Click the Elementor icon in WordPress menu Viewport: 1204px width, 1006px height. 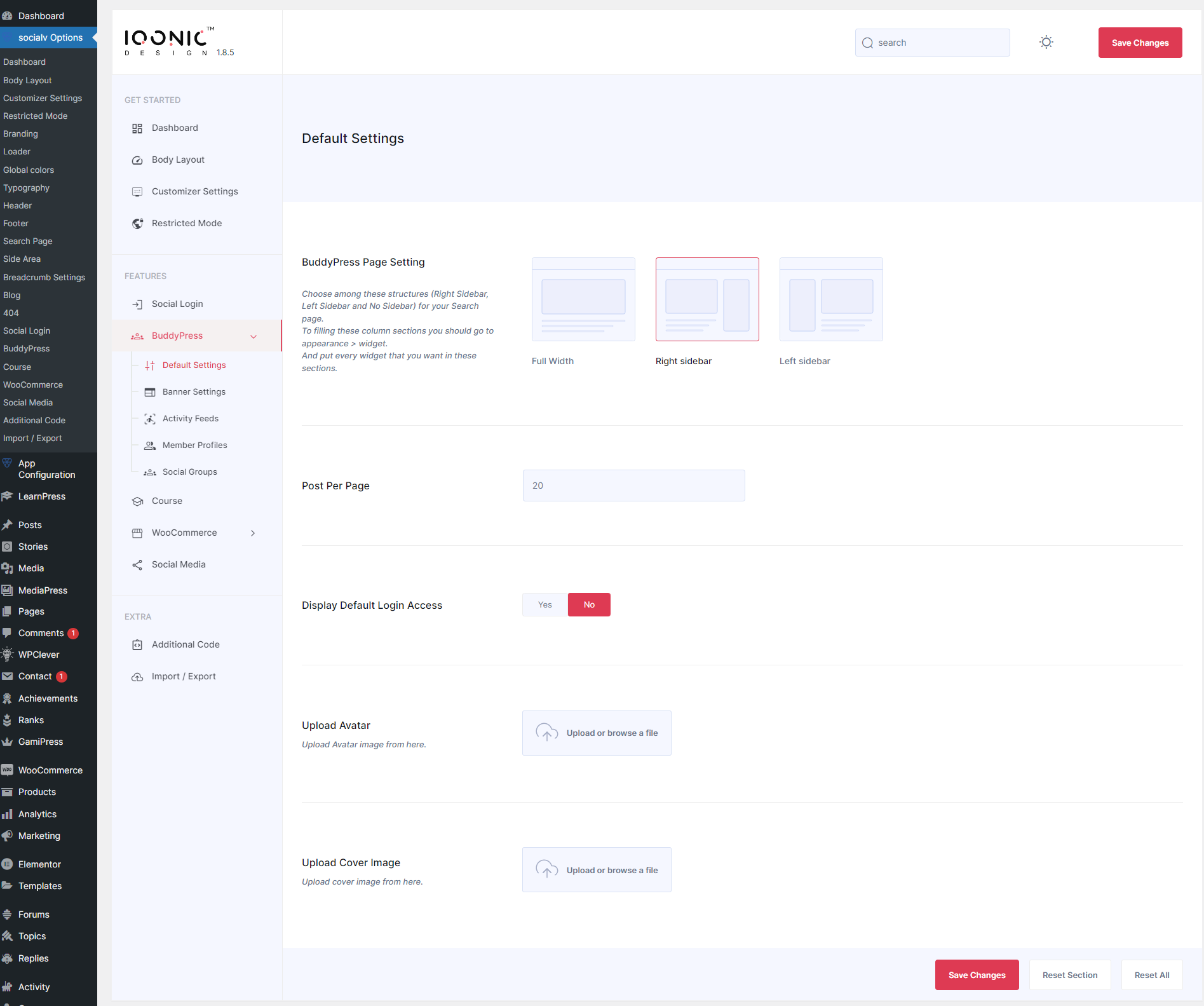point(8,864)
